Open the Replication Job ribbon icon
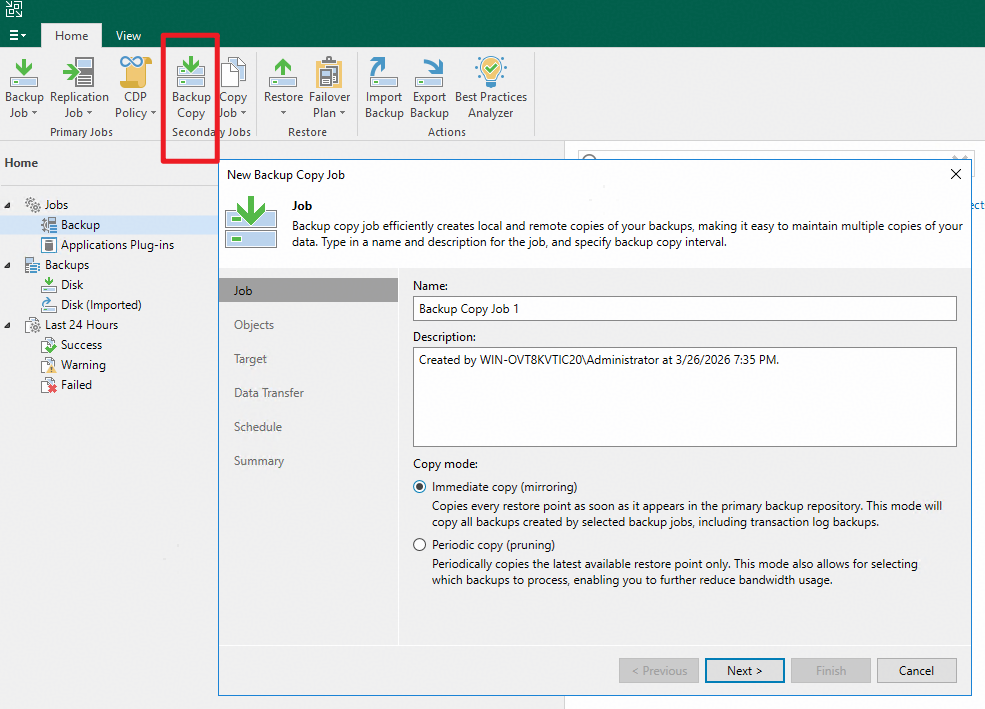 [79, 74]
